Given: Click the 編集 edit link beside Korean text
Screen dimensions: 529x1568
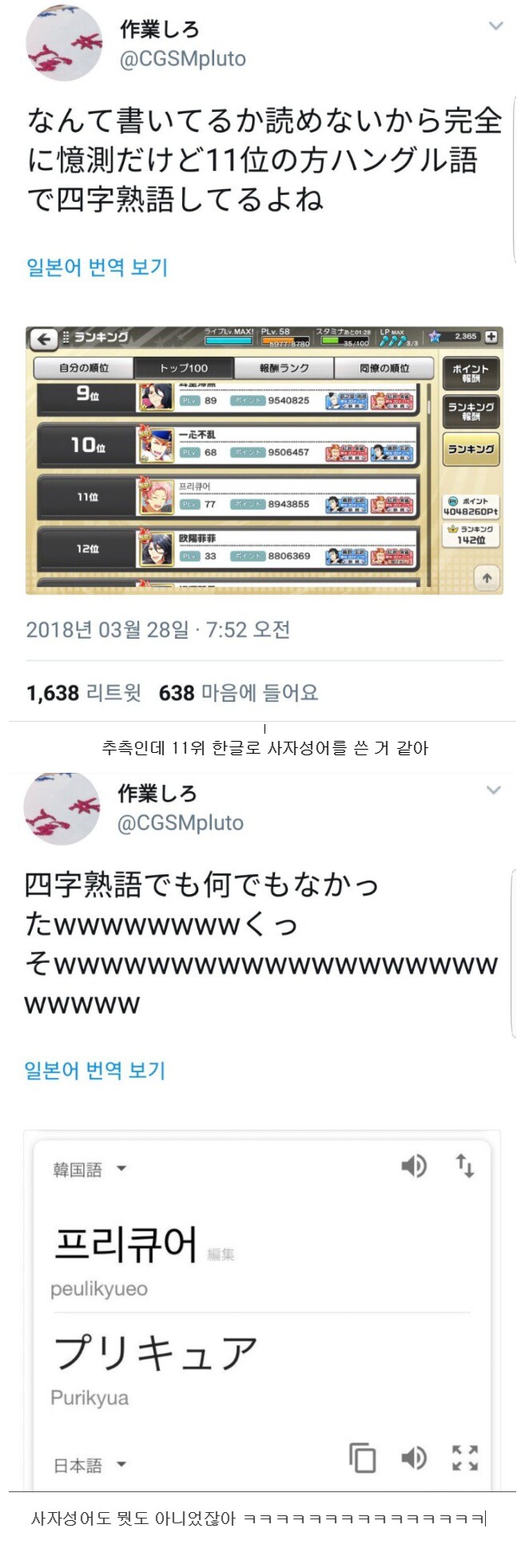Looking at the screenshot, I should 221,1254.
